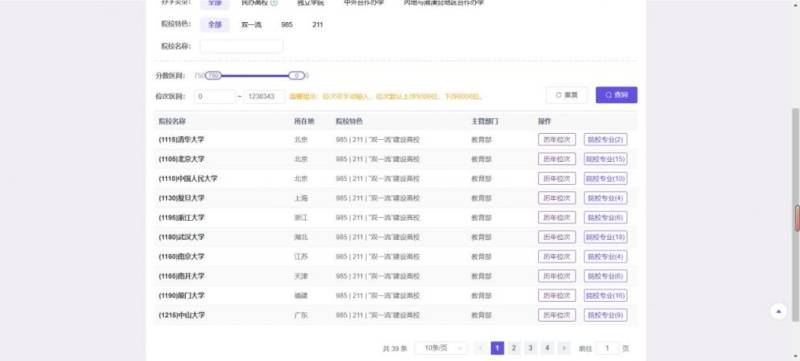
Task: Open 历年位次 for 浙江大学
Action: pyautogui.click(x=557, y=218)
